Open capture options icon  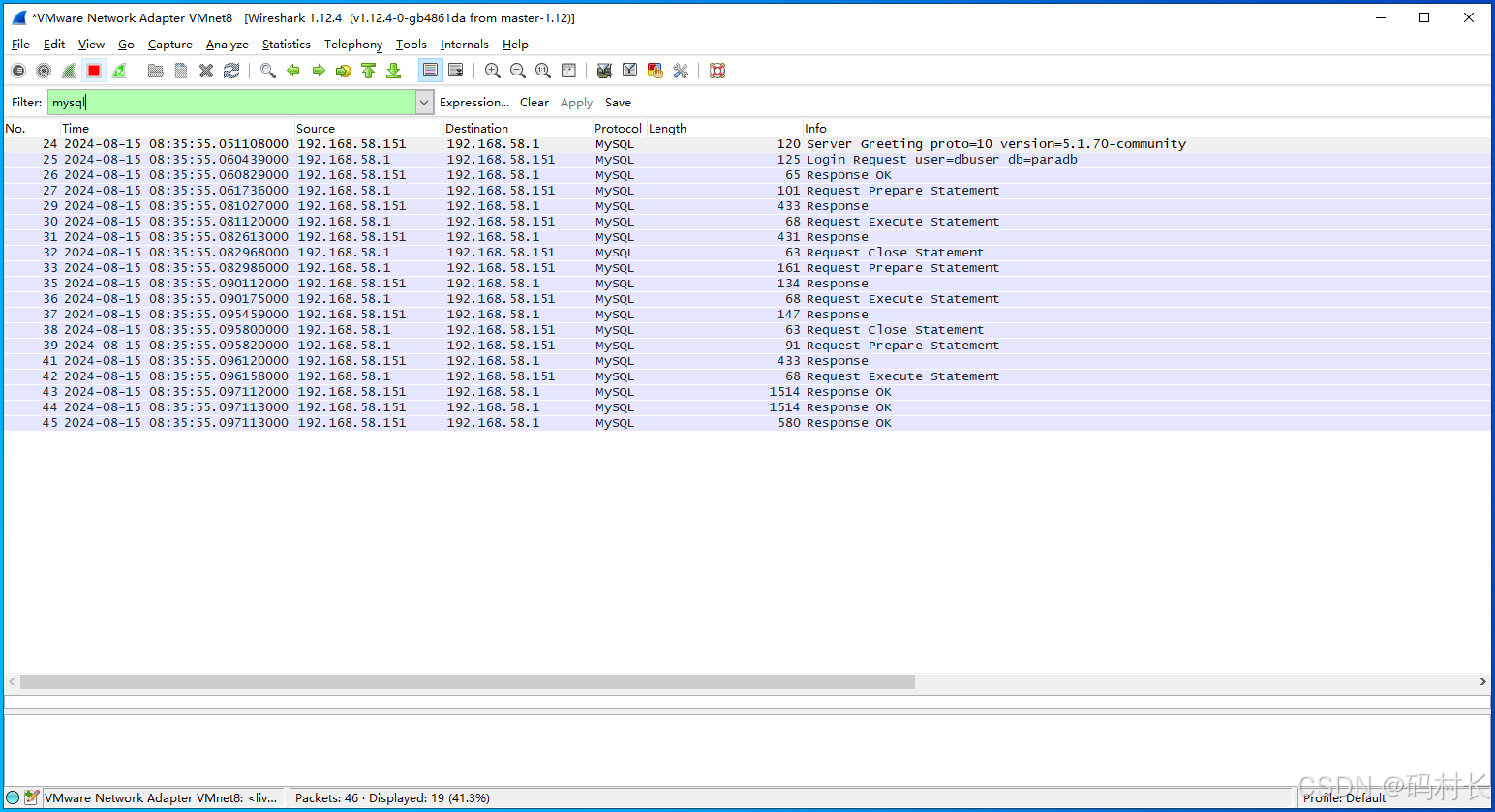pyautogui.click(x=44, y=71)
